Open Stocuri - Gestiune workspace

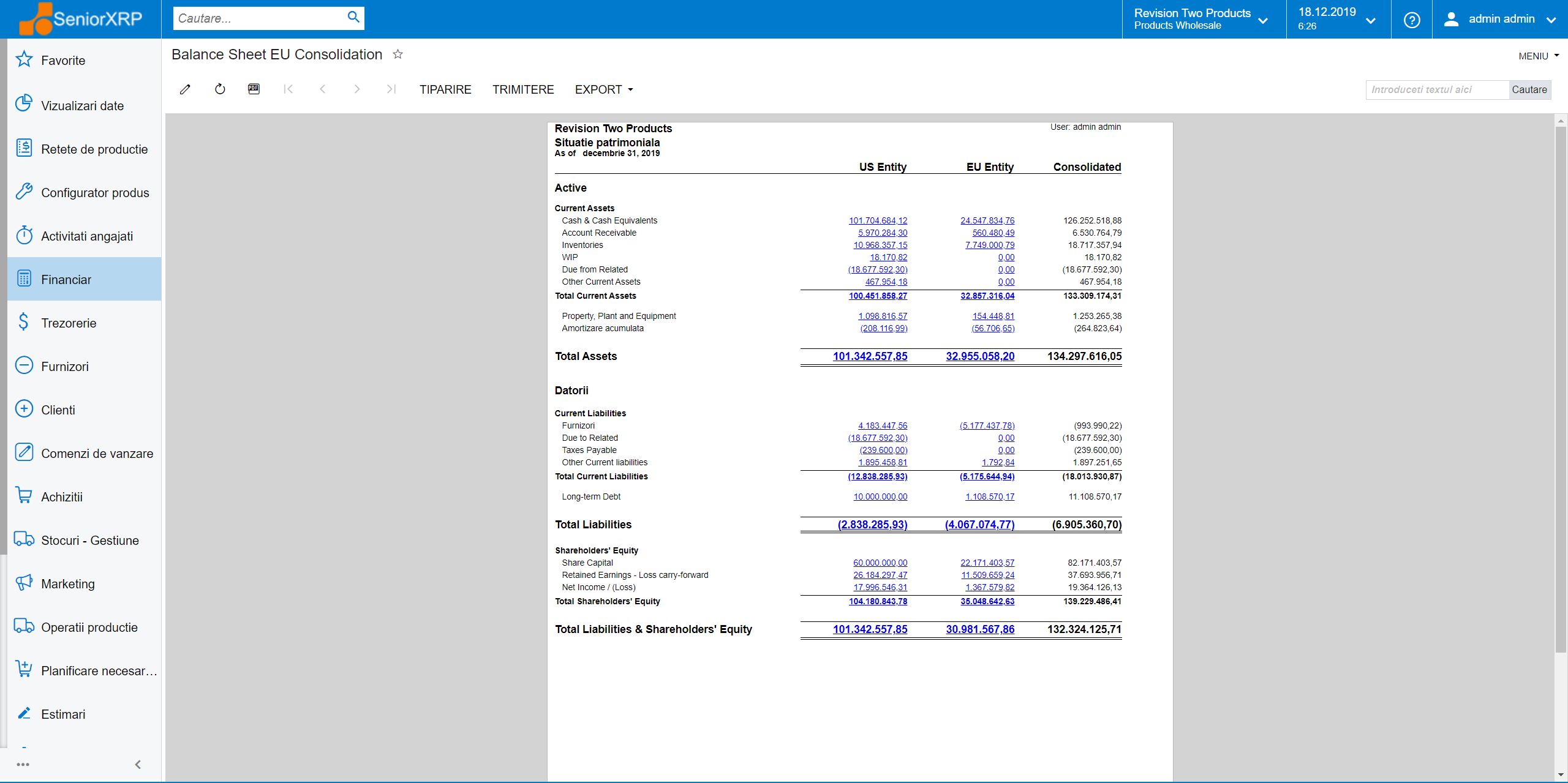click(x=84, y=540)
